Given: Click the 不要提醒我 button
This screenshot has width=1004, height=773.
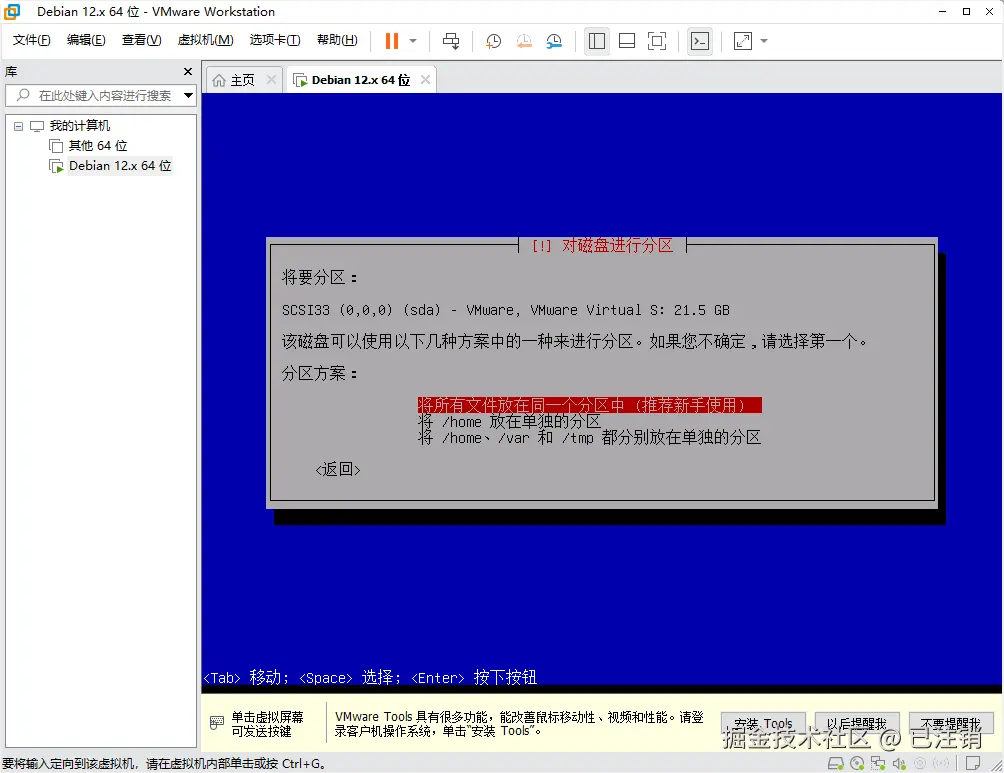Looking at the screenshot, I should [950, 722].
